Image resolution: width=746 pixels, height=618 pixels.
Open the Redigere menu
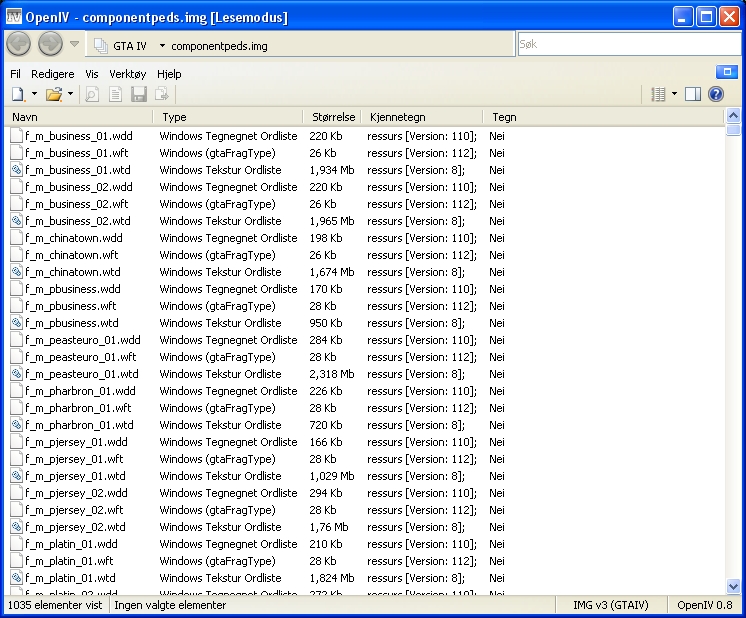point(53,74)
